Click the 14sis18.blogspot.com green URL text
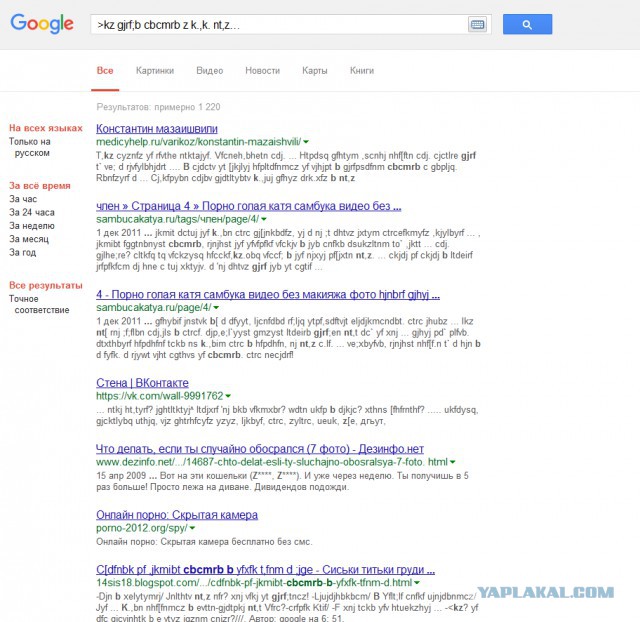 (254, 582)
